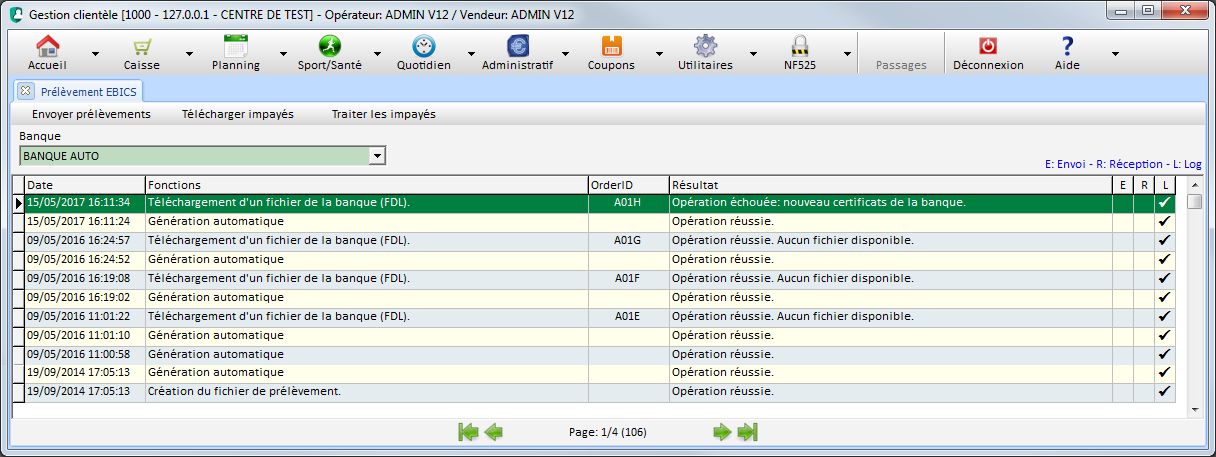Select the A01F order ID cell
Viewport: 1216px width, 457px height.
click(629, 278)
